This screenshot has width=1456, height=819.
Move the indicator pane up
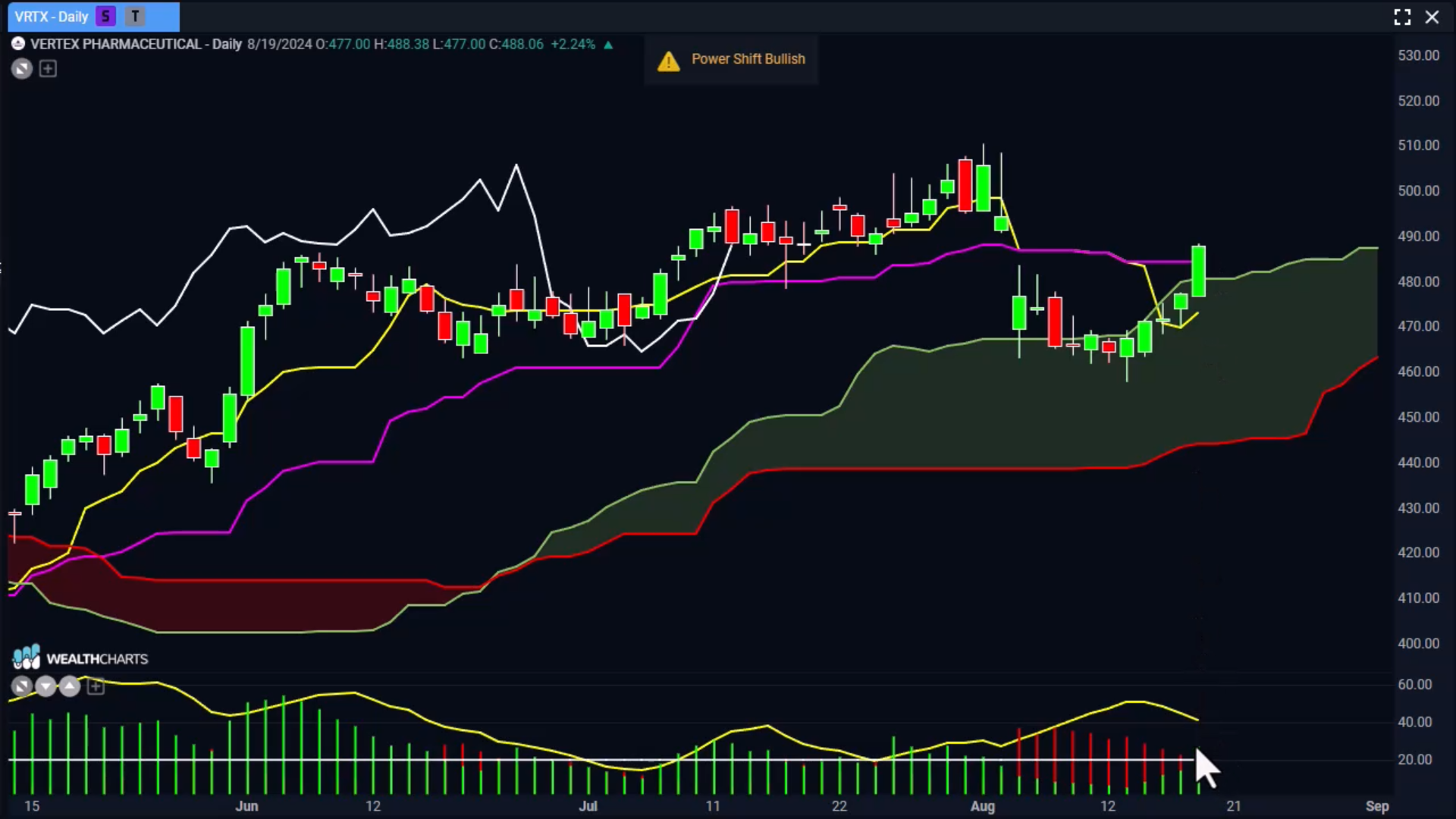tap(70, 687)
